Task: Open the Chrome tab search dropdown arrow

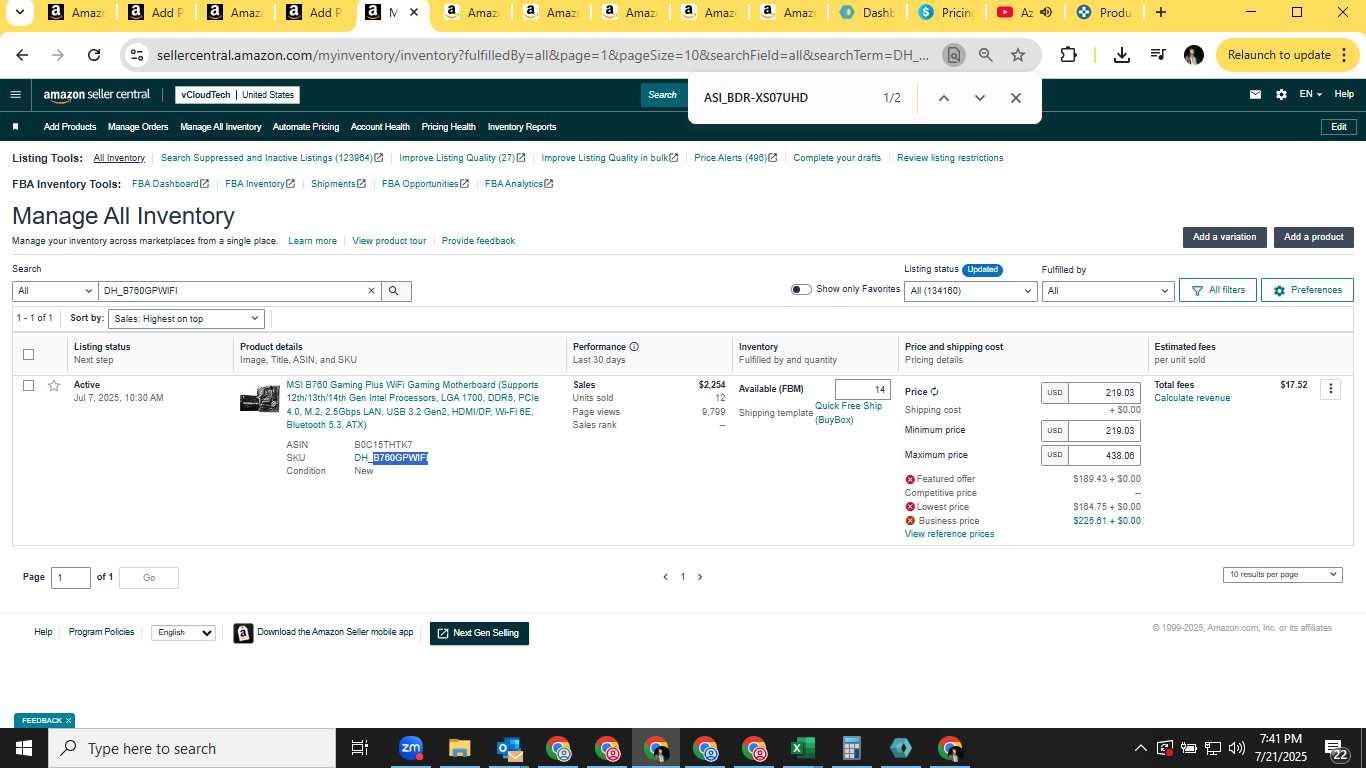Action: click(19, 13)
